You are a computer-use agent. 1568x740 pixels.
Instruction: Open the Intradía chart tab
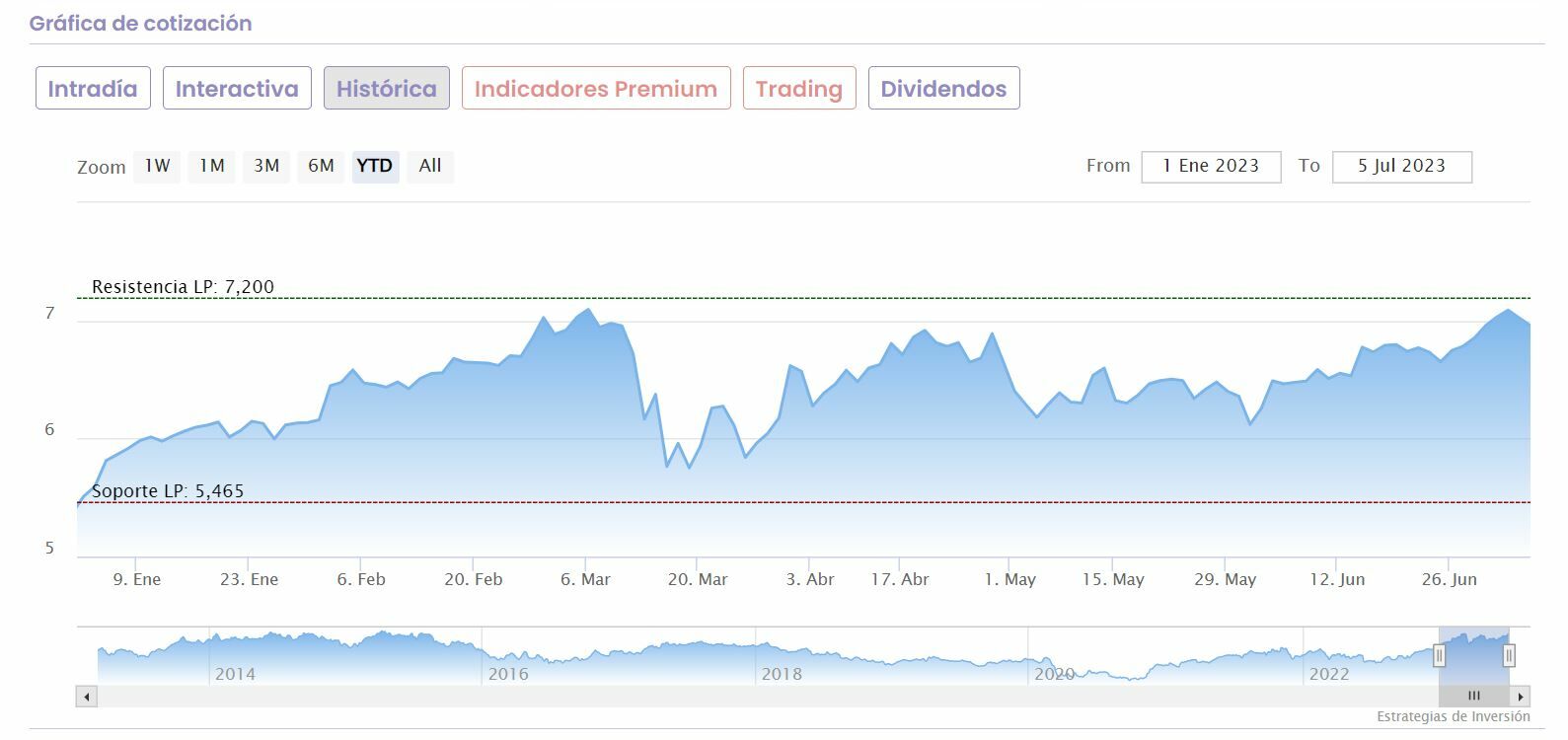tap(93, 89)
